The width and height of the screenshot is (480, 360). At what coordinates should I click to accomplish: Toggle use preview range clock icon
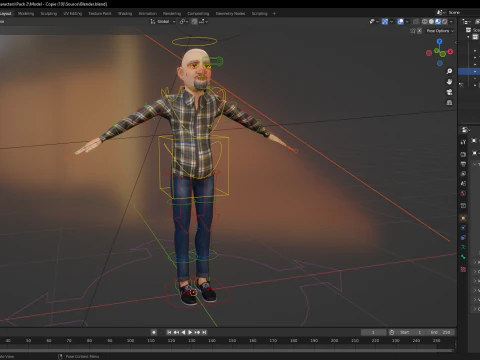pyautogui.click(x=392, y=332)
